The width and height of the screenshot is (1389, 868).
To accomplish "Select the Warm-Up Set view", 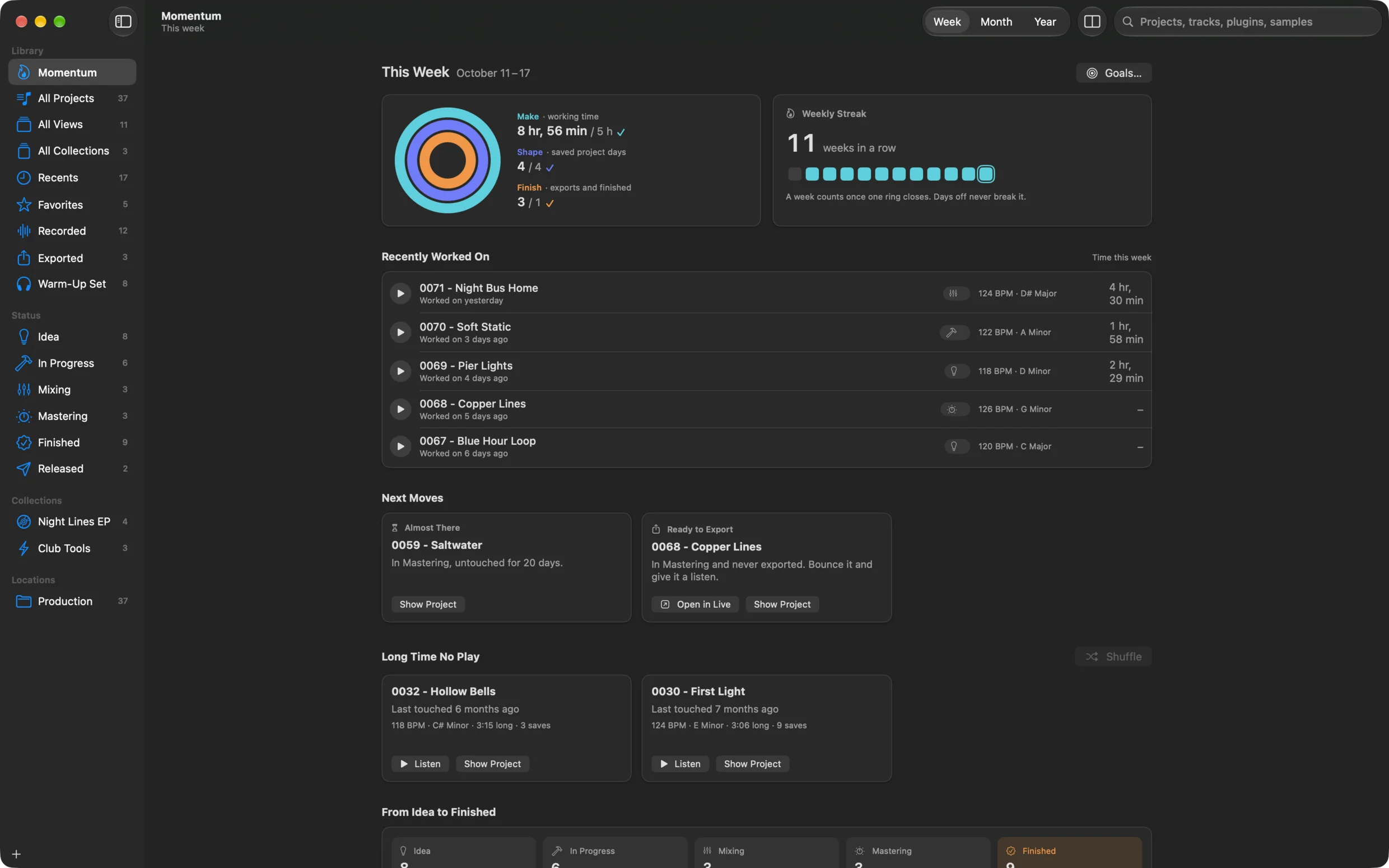I will point(72,284).
